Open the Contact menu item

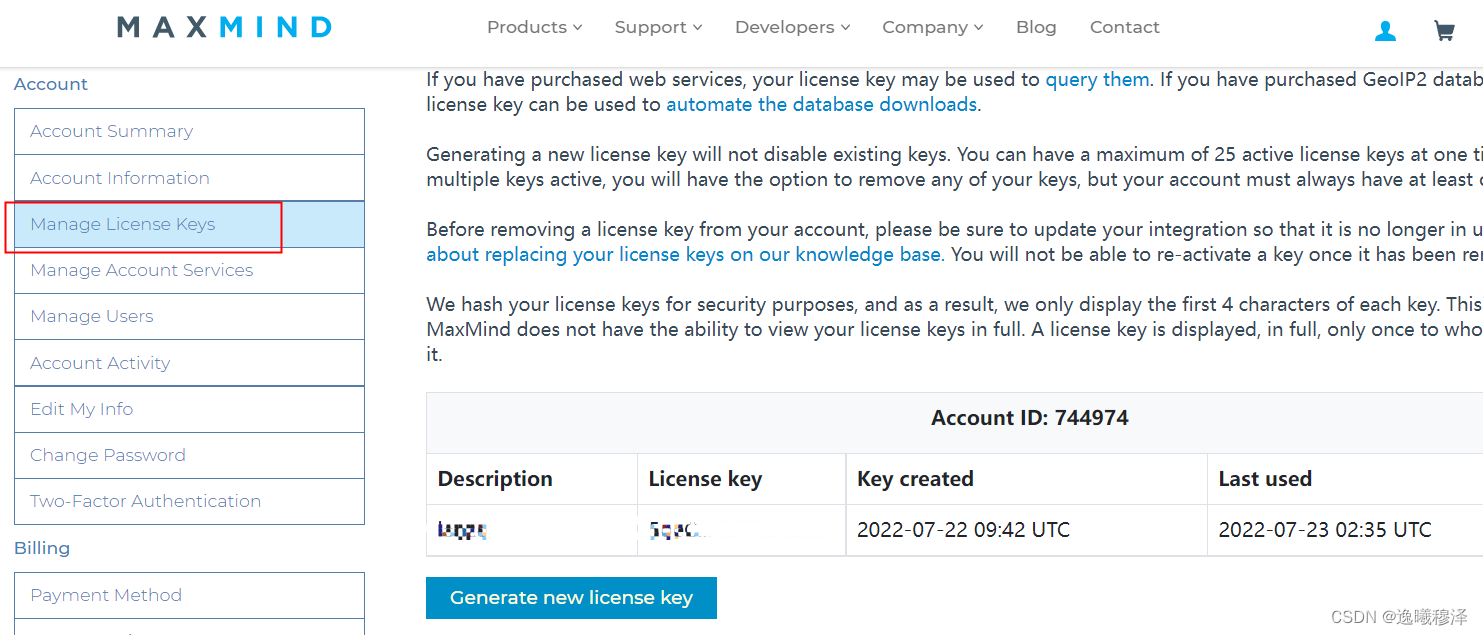click(x=1124, y=27)
